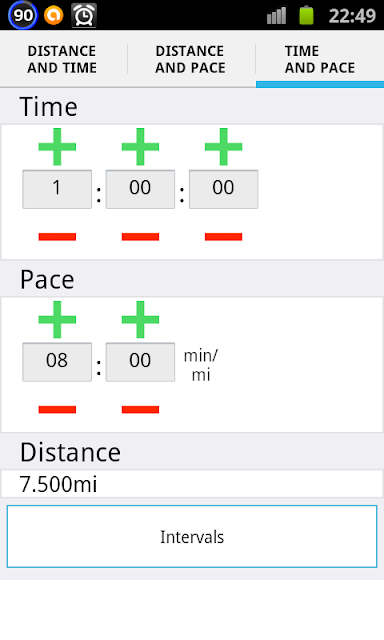Increase the Pace minutes with green plus
This screenshot has width=384, height=640.
pos(57,320)
